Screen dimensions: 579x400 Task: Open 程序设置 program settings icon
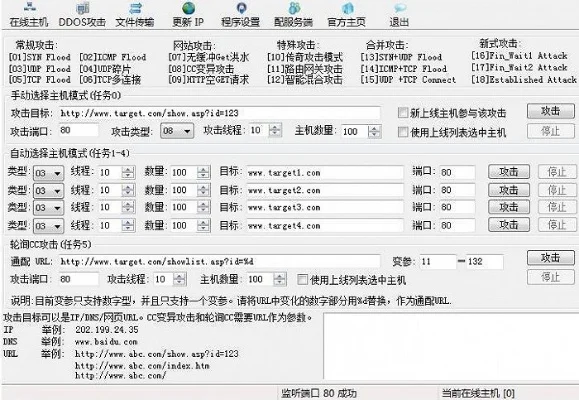(x=240, y=15)
